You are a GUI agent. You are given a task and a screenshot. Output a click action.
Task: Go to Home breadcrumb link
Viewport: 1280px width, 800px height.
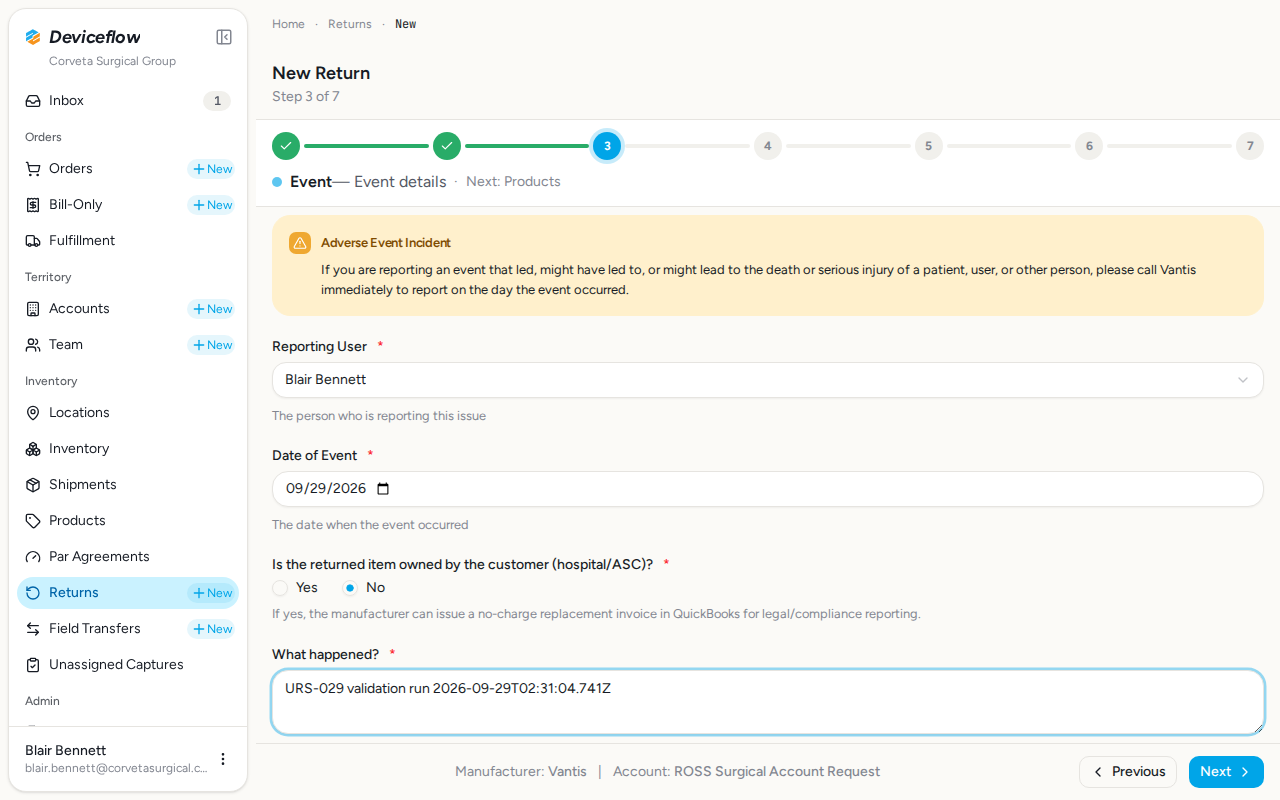click(288, 24)
